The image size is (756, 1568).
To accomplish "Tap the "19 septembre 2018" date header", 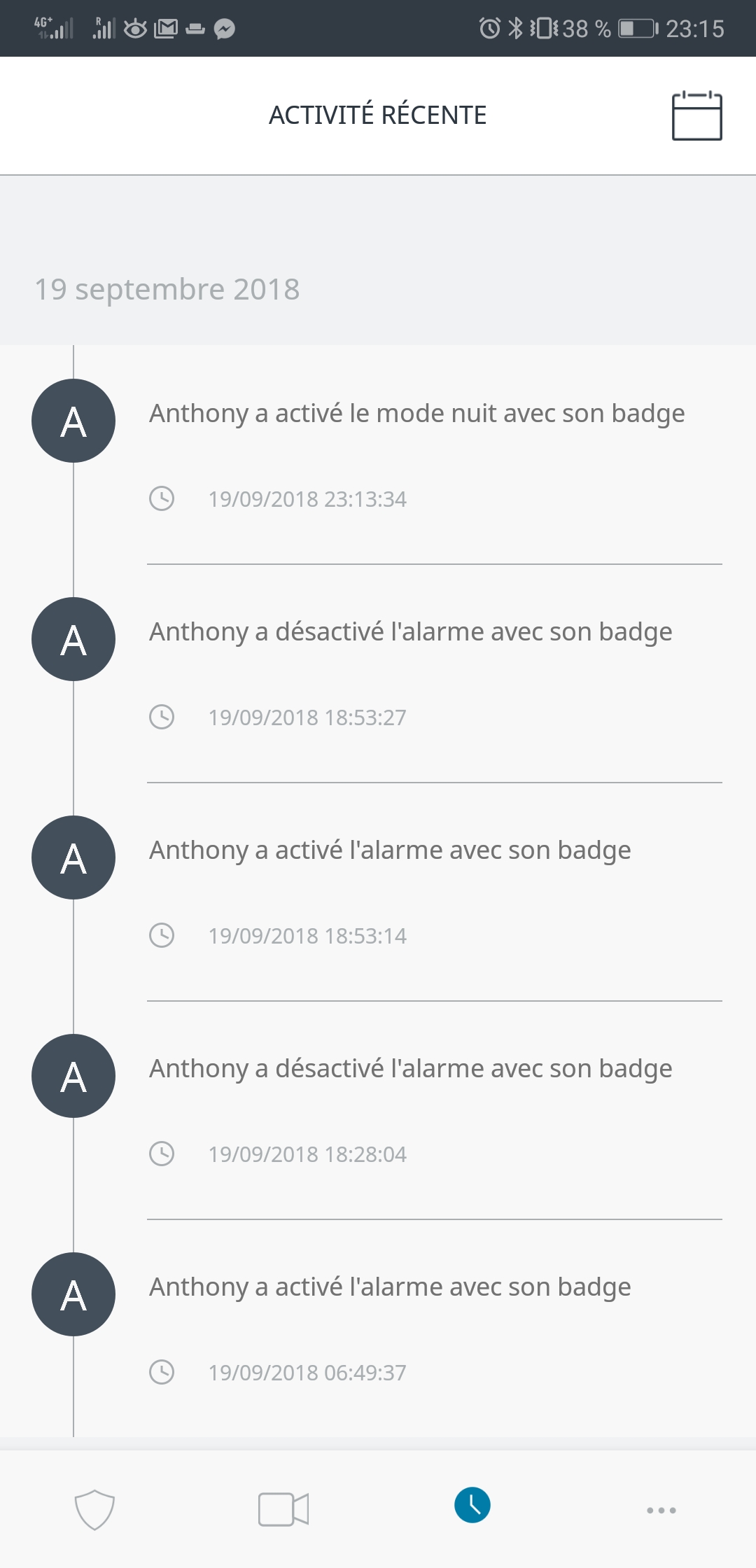I will pos(167,289).
